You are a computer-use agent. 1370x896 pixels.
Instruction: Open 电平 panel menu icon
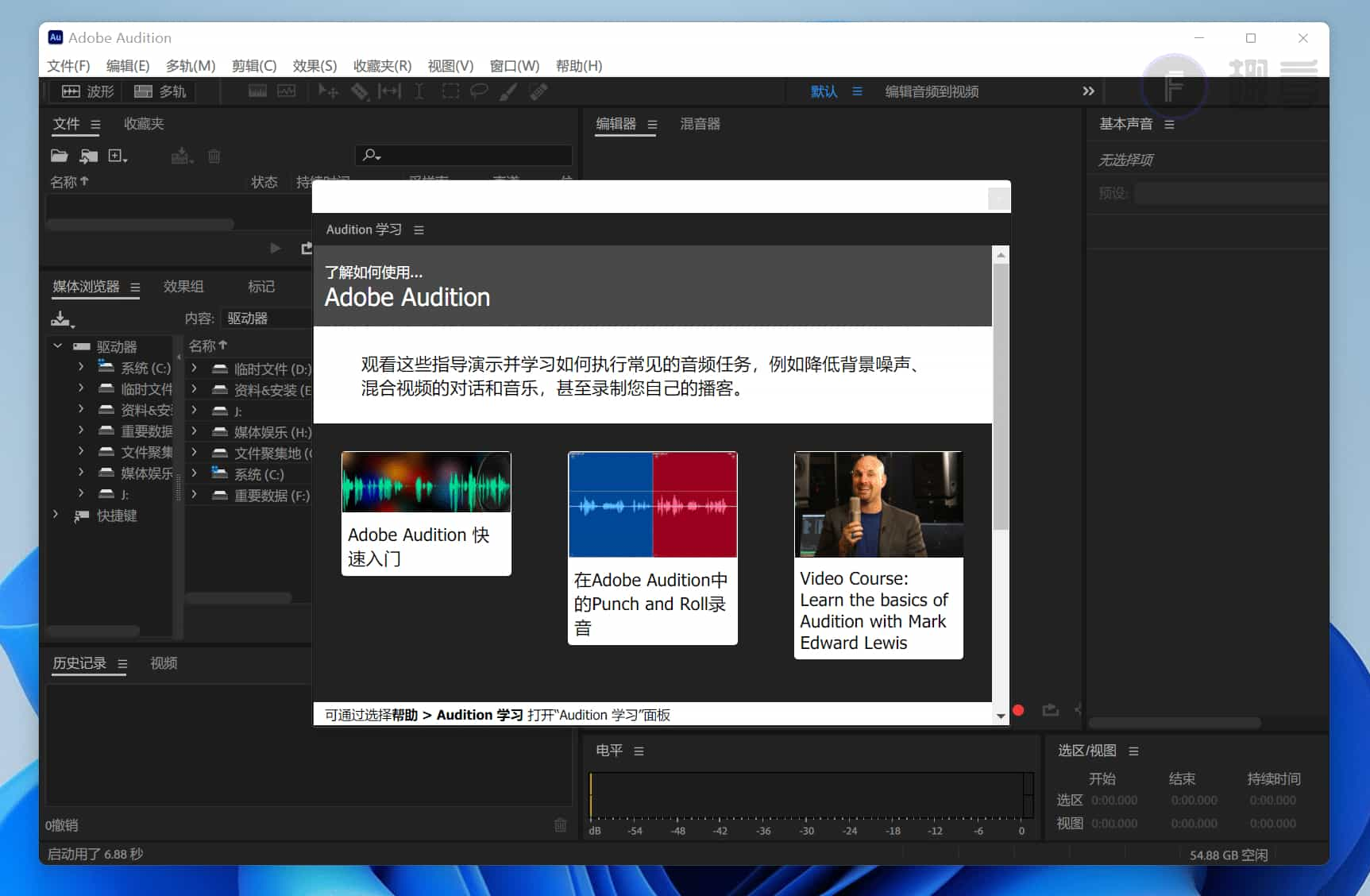coord(639,751)
